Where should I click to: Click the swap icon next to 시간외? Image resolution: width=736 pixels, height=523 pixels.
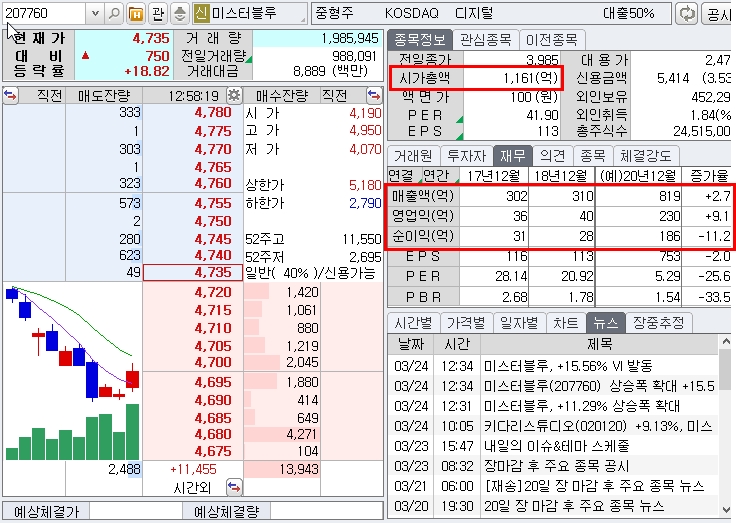click(234, 487)
